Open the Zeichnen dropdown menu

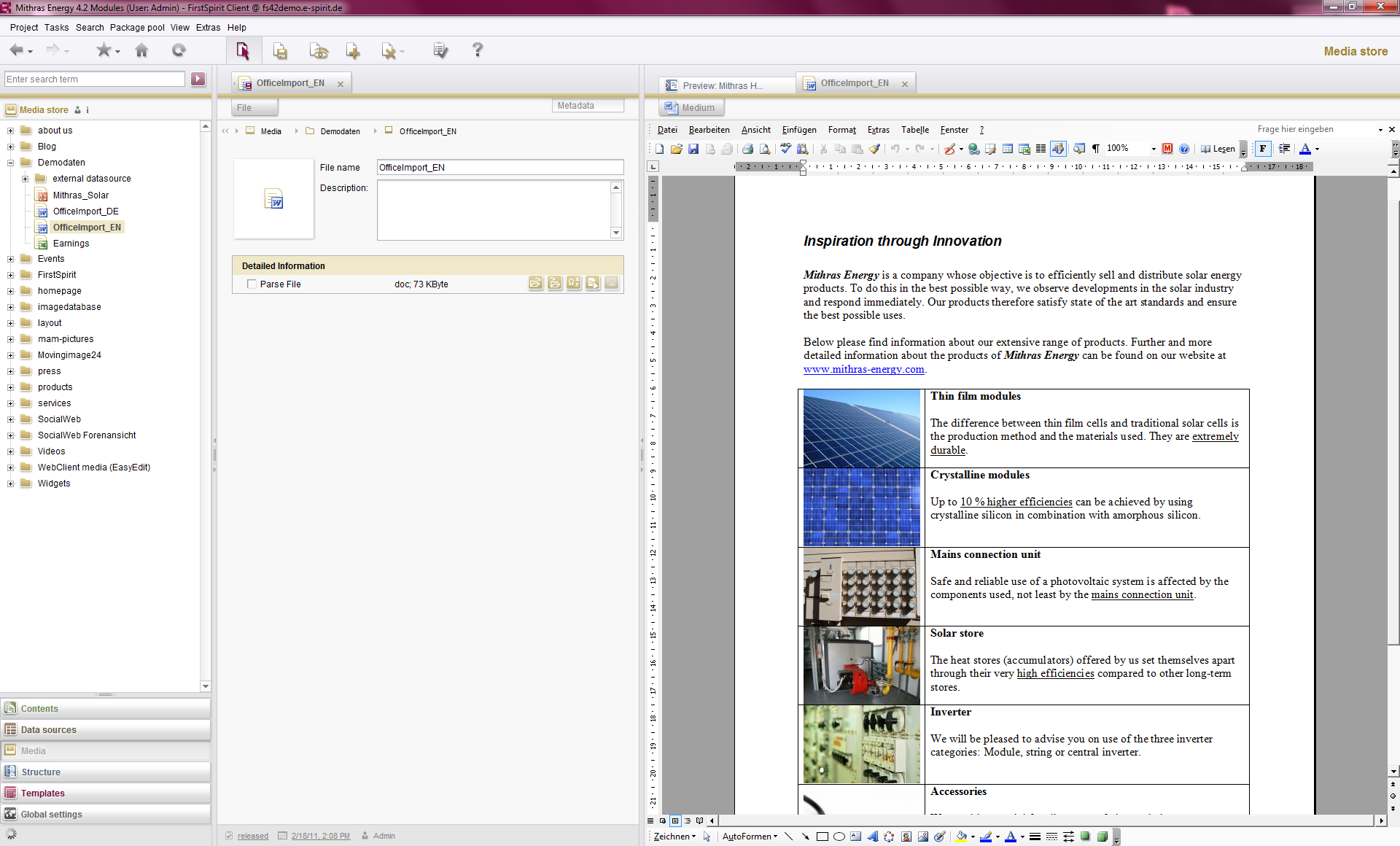674,837
